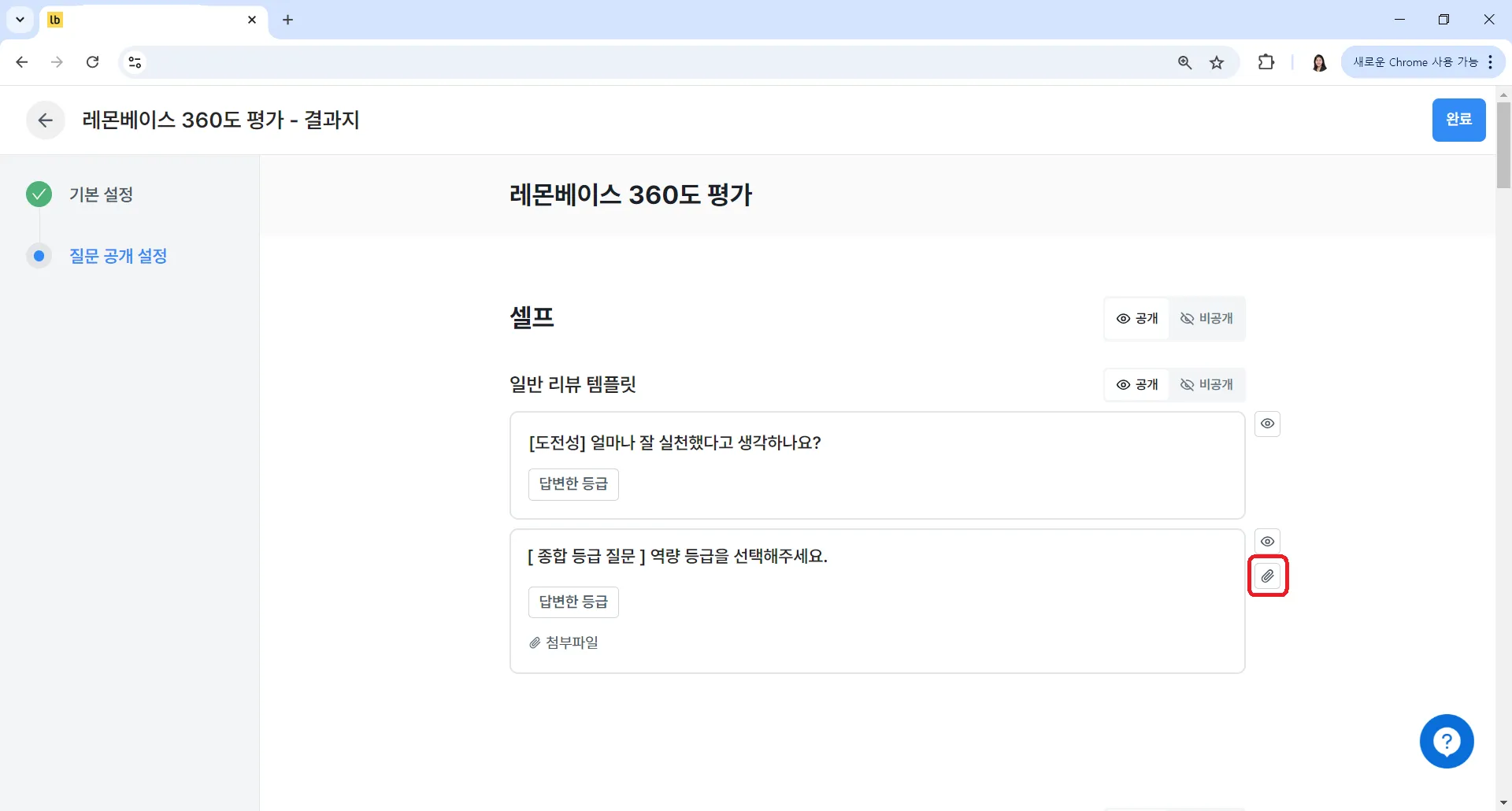Toggle eye visibility for the 종합 등급 question
Screen dimensions: 1512x811
coord(1267,542)
